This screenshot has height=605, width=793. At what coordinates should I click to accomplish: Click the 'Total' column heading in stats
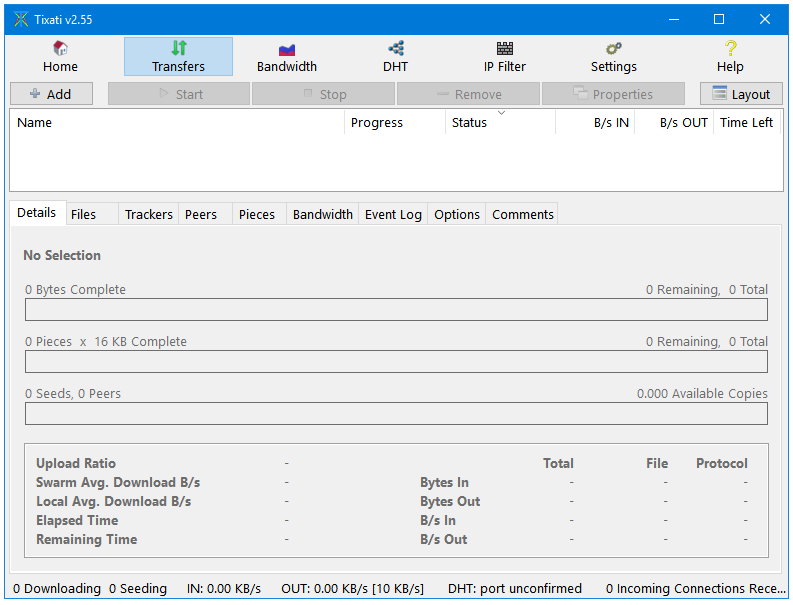pos(558,463)
